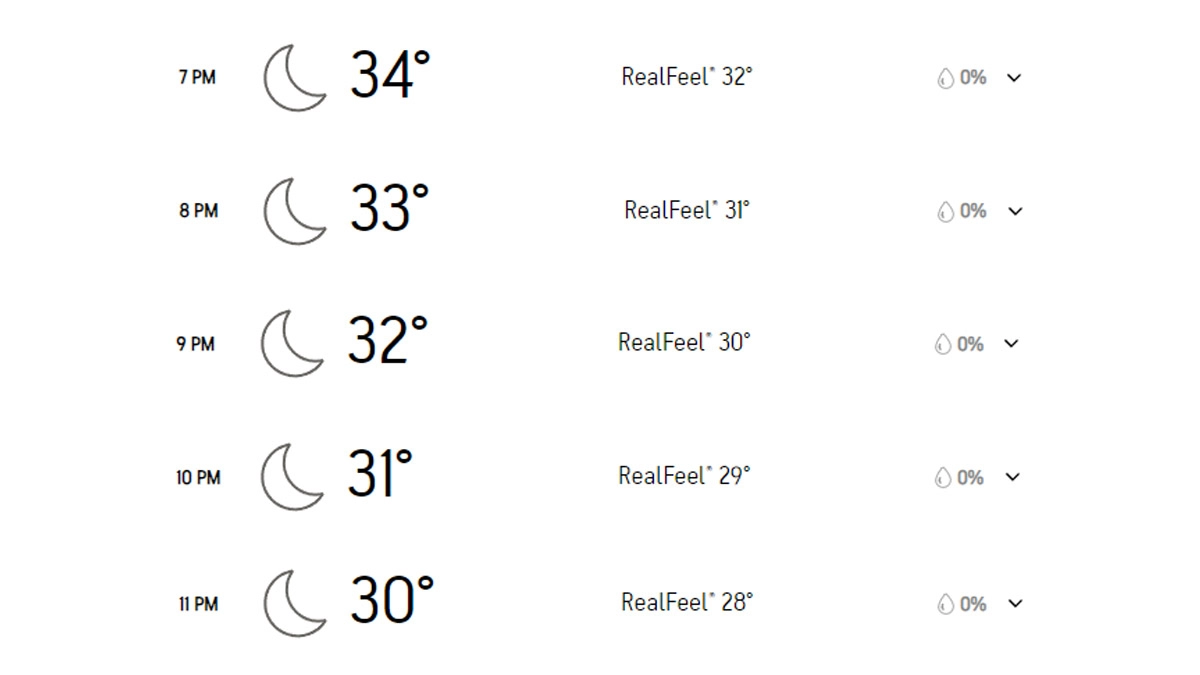Click the moon icon for 9 PM

[292, 343]
